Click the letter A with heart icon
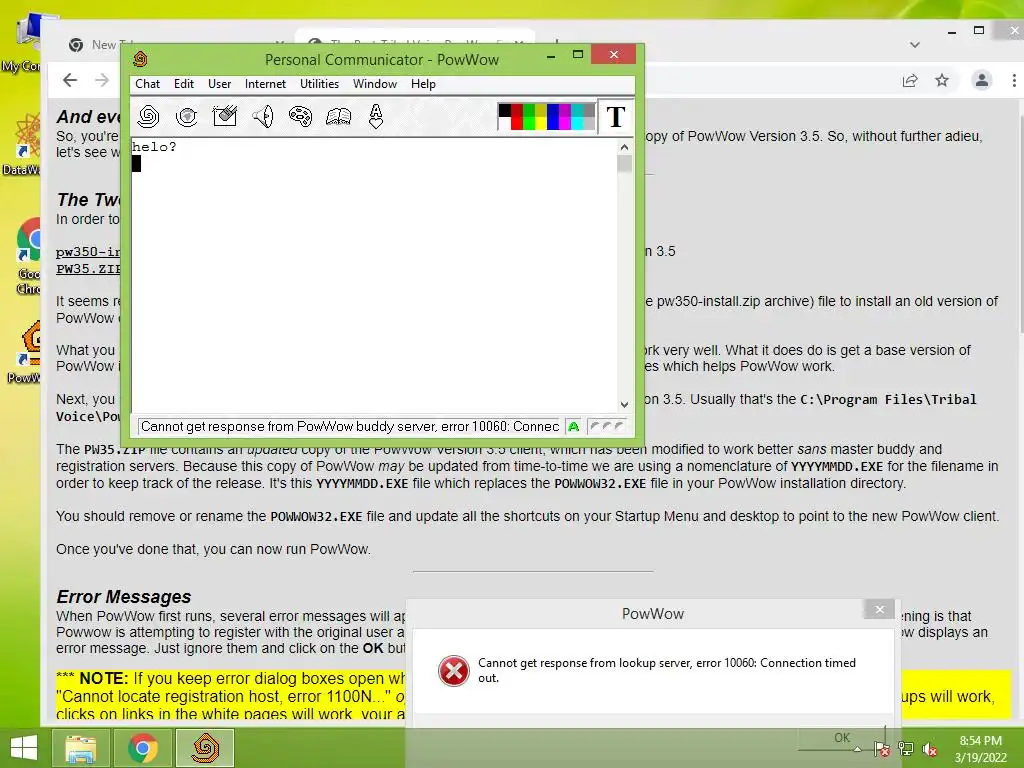Viewport: 1024px width, 768px height. pos(376,116)
